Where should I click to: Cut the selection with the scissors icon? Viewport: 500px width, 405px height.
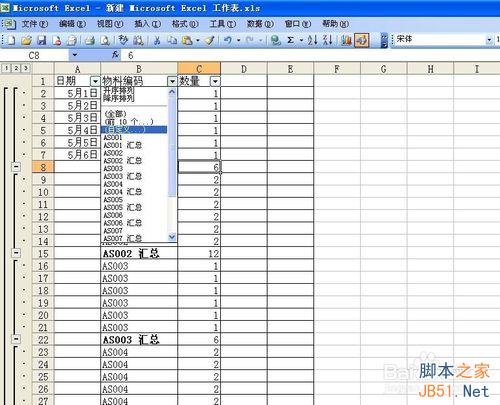[157, 40]
